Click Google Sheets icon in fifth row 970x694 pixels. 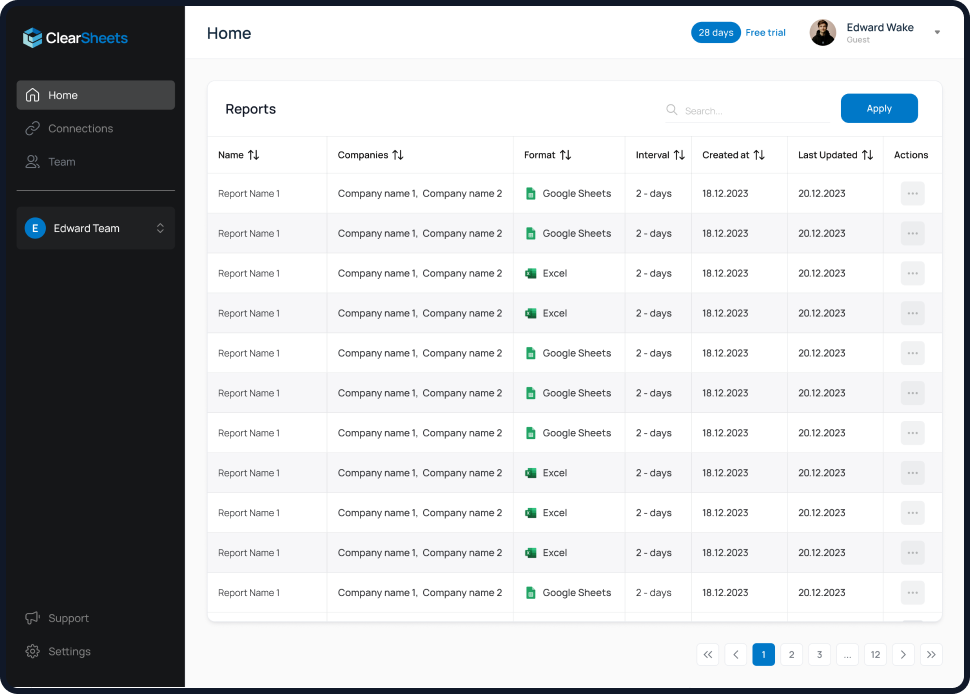tap(530, 353)
